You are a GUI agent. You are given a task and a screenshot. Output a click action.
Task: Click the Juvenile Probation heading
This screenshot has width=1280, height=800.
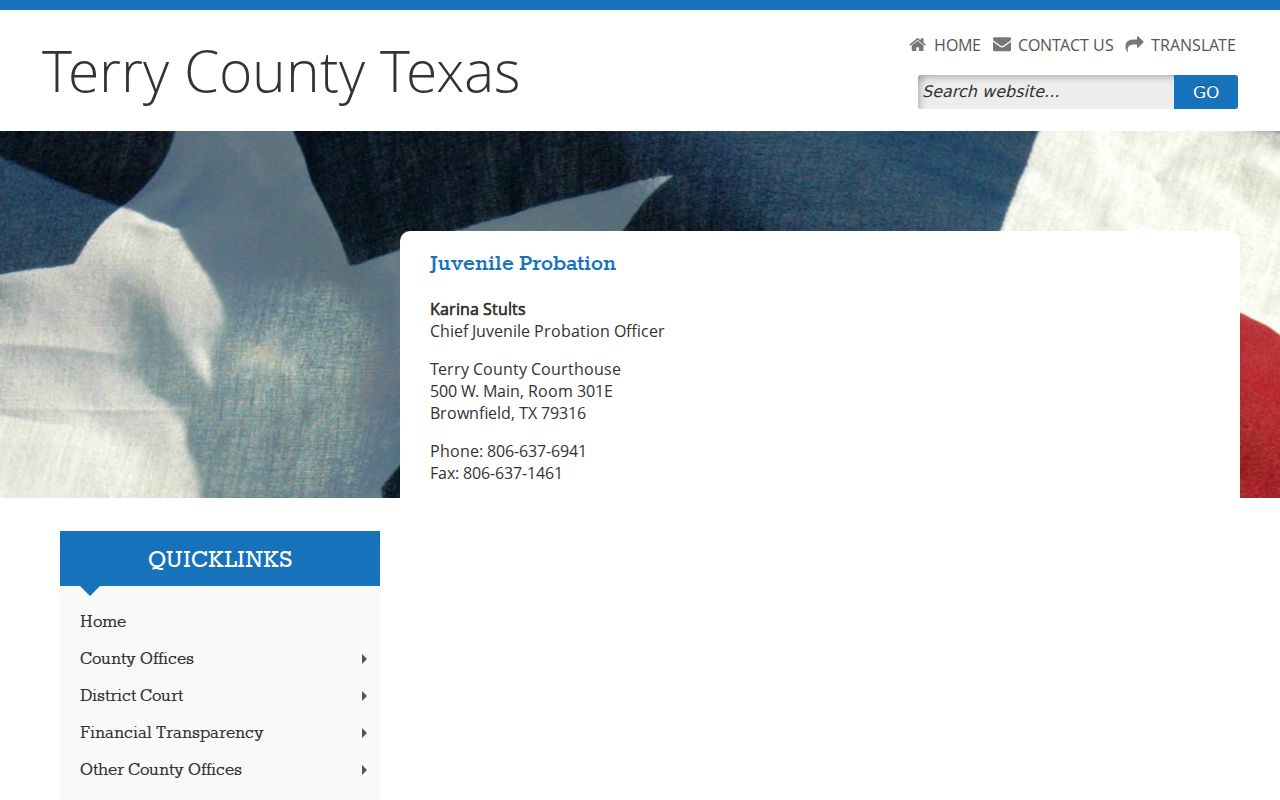523,264
